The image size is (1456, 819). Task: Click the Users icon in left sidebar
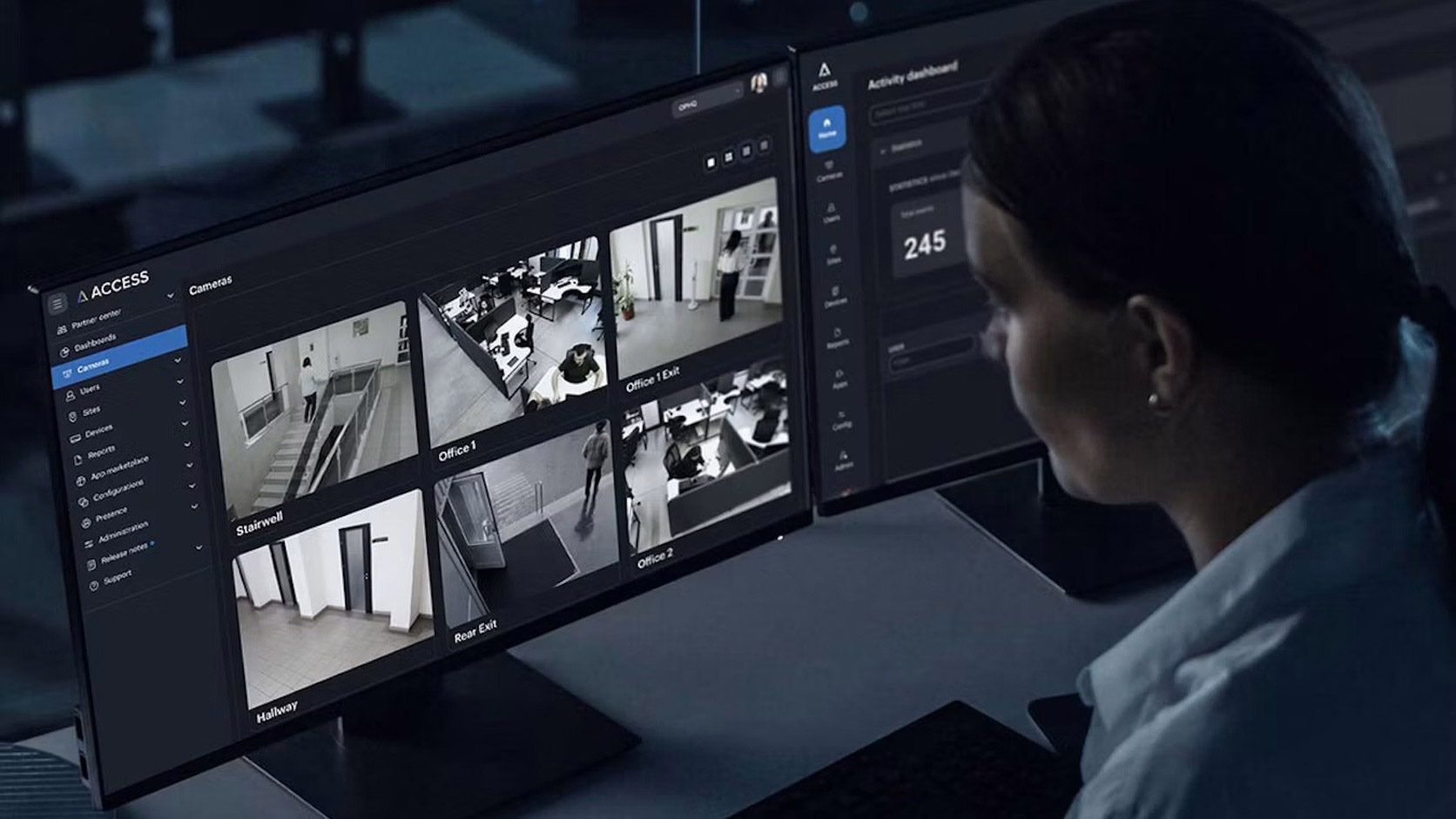pos(70,395)
